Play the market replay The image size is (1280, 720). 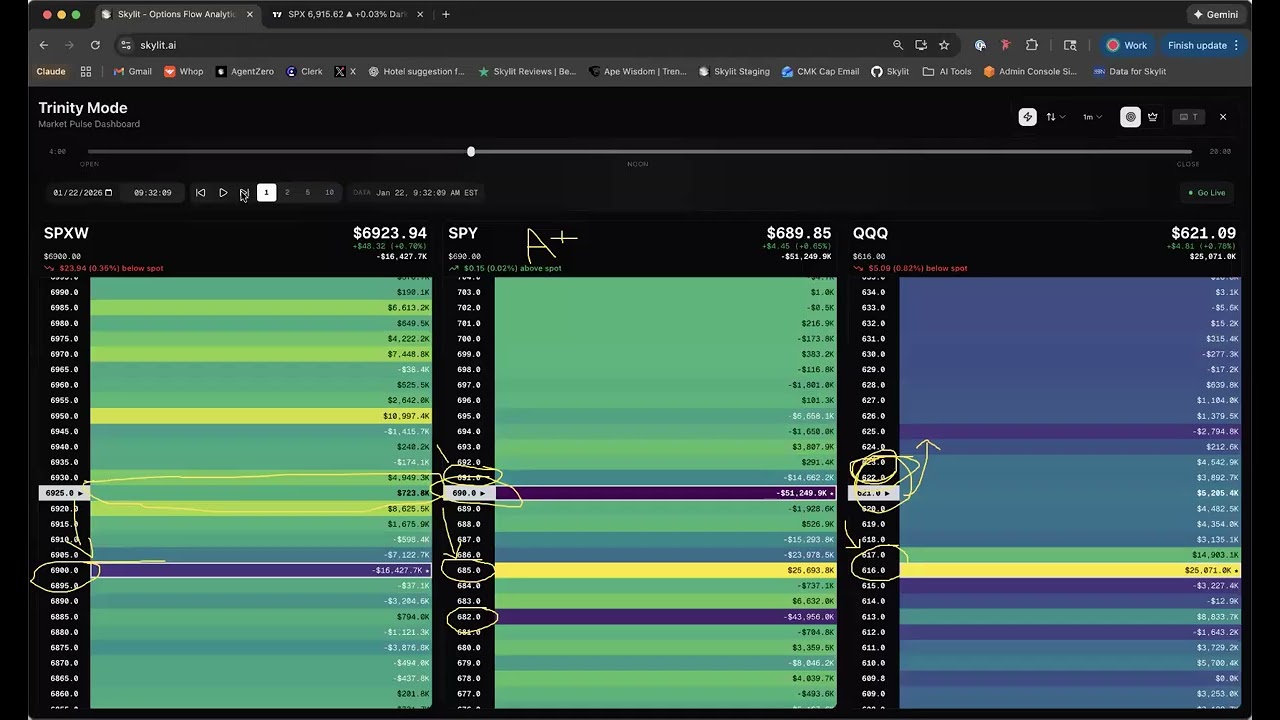click(x=223, y=193)
